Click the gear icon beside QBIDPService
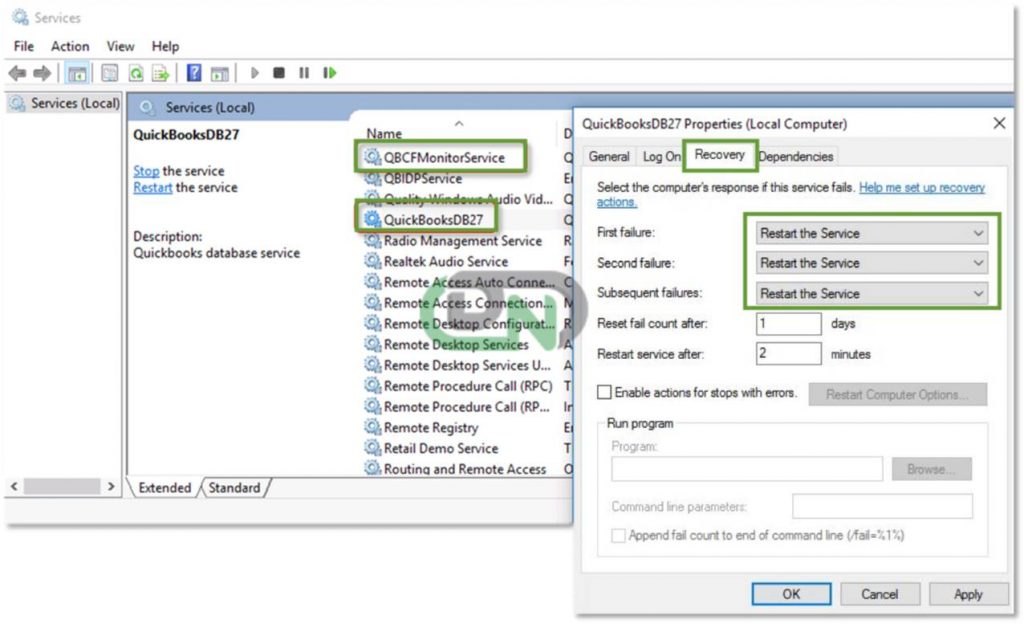This screenshot has width=1024, height=624. [x=372, y=178]
